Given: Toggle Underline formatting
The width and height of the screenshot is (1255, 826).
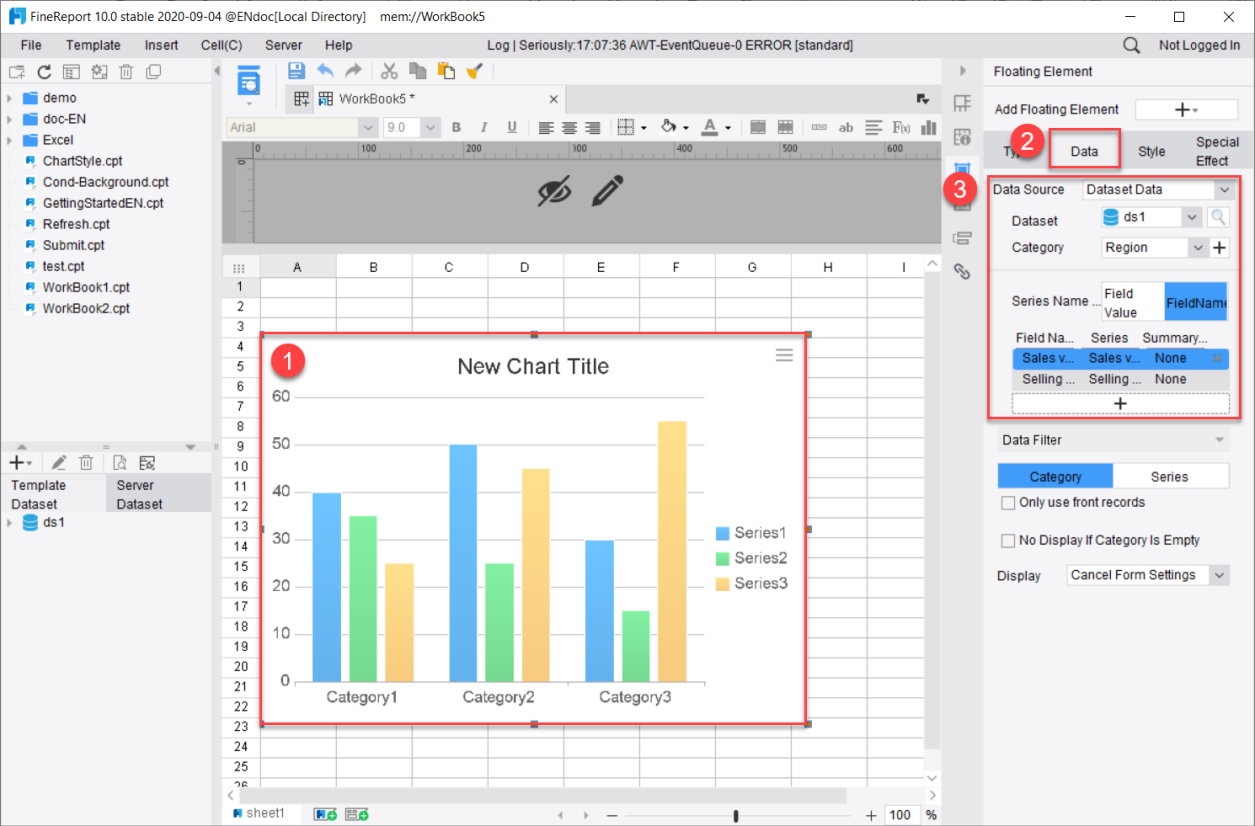Looking at the screenshot, I should (512, 127).
